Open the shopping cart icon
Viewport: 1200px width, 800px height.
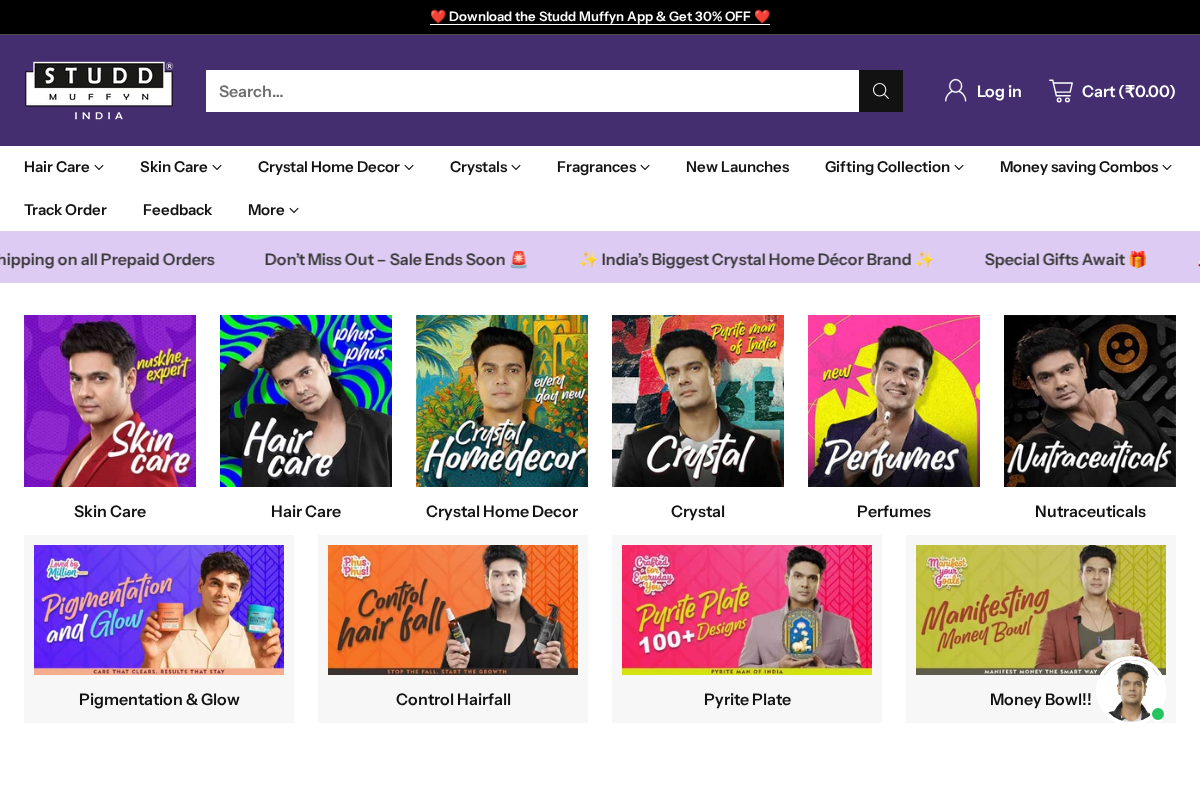coord(1061,91)
